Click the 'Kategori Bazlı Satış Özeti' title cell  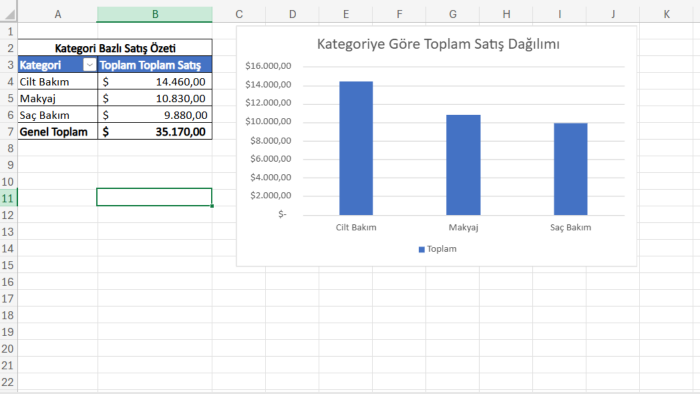click(115, 48)
